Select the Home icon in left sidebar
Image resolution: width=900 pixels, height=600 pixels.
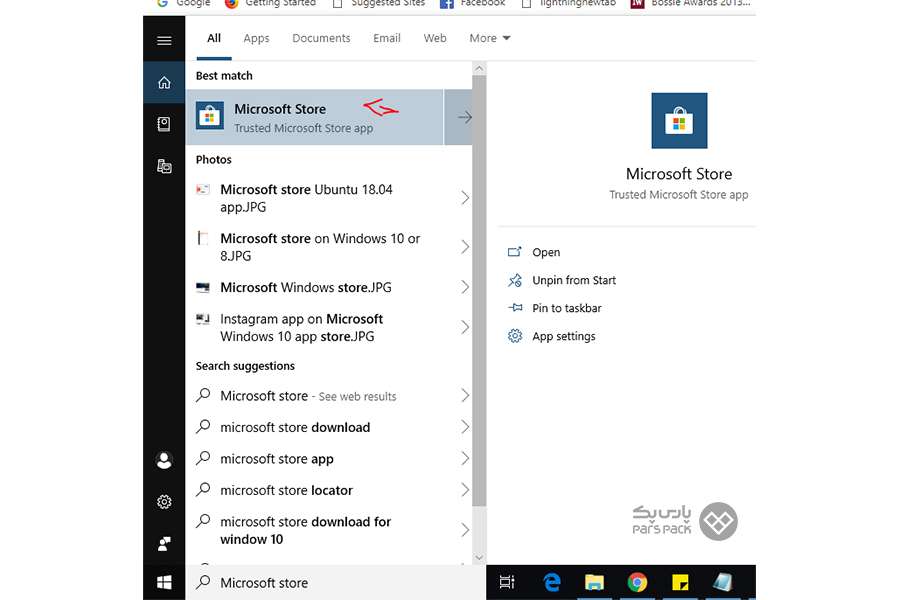coord(164,82)
